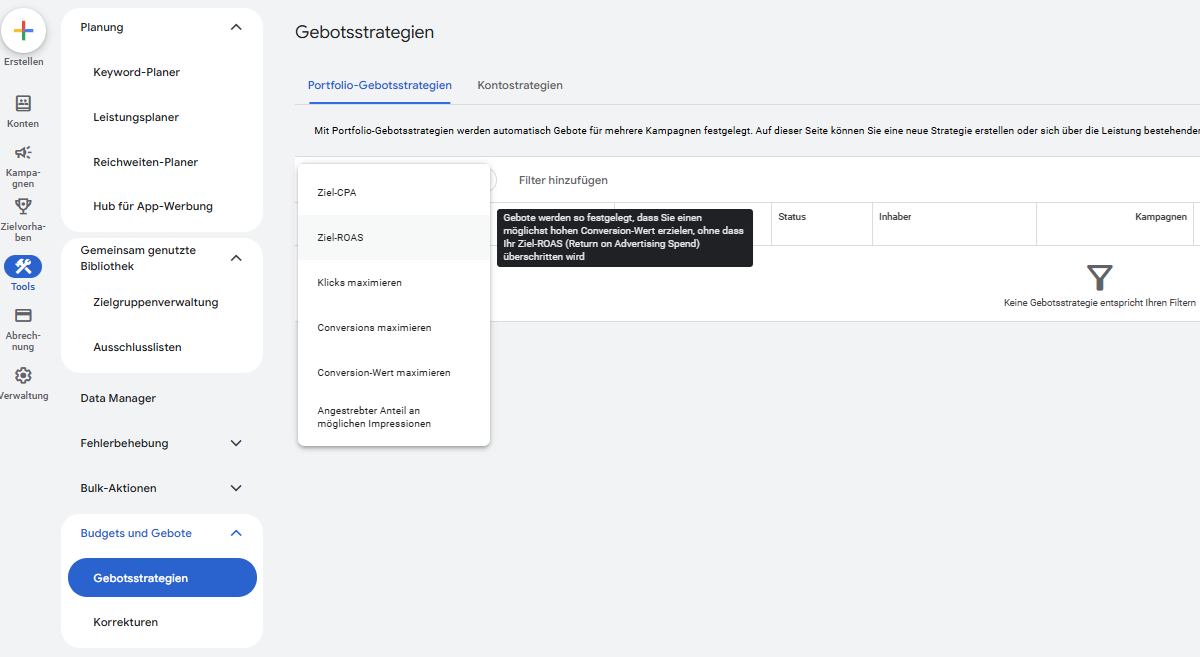The image size is (1200, 657).
Task: Open Data Manager in the sidebar
Action: pos(118,398)
